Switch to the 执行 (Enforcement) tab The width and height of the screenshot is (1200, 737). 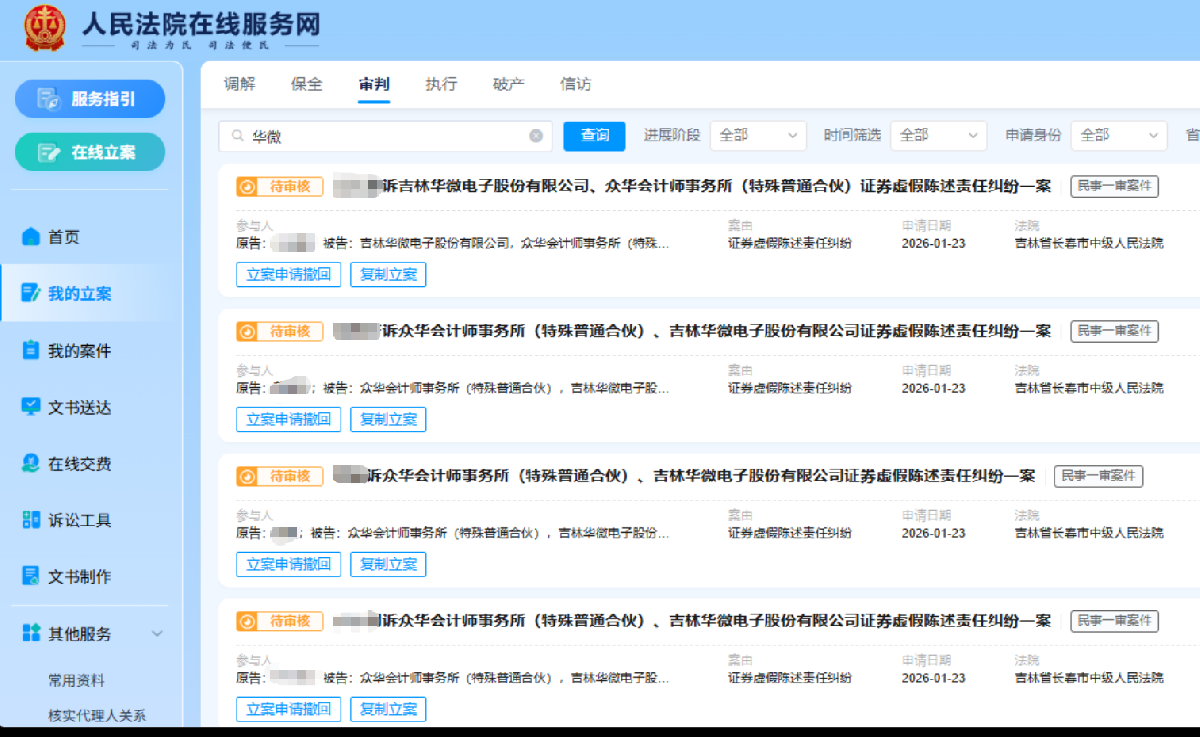[441, 85]
